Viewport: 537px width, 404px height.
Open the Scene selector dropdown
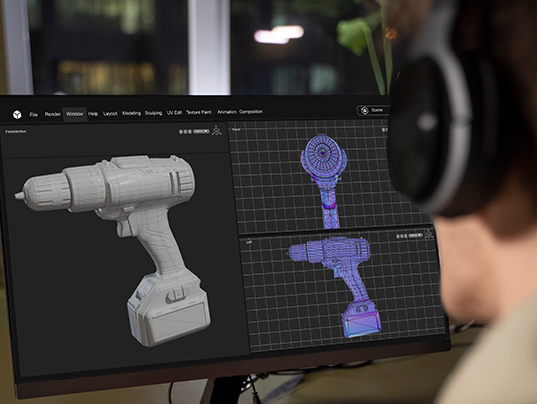(x=374, y=110)
